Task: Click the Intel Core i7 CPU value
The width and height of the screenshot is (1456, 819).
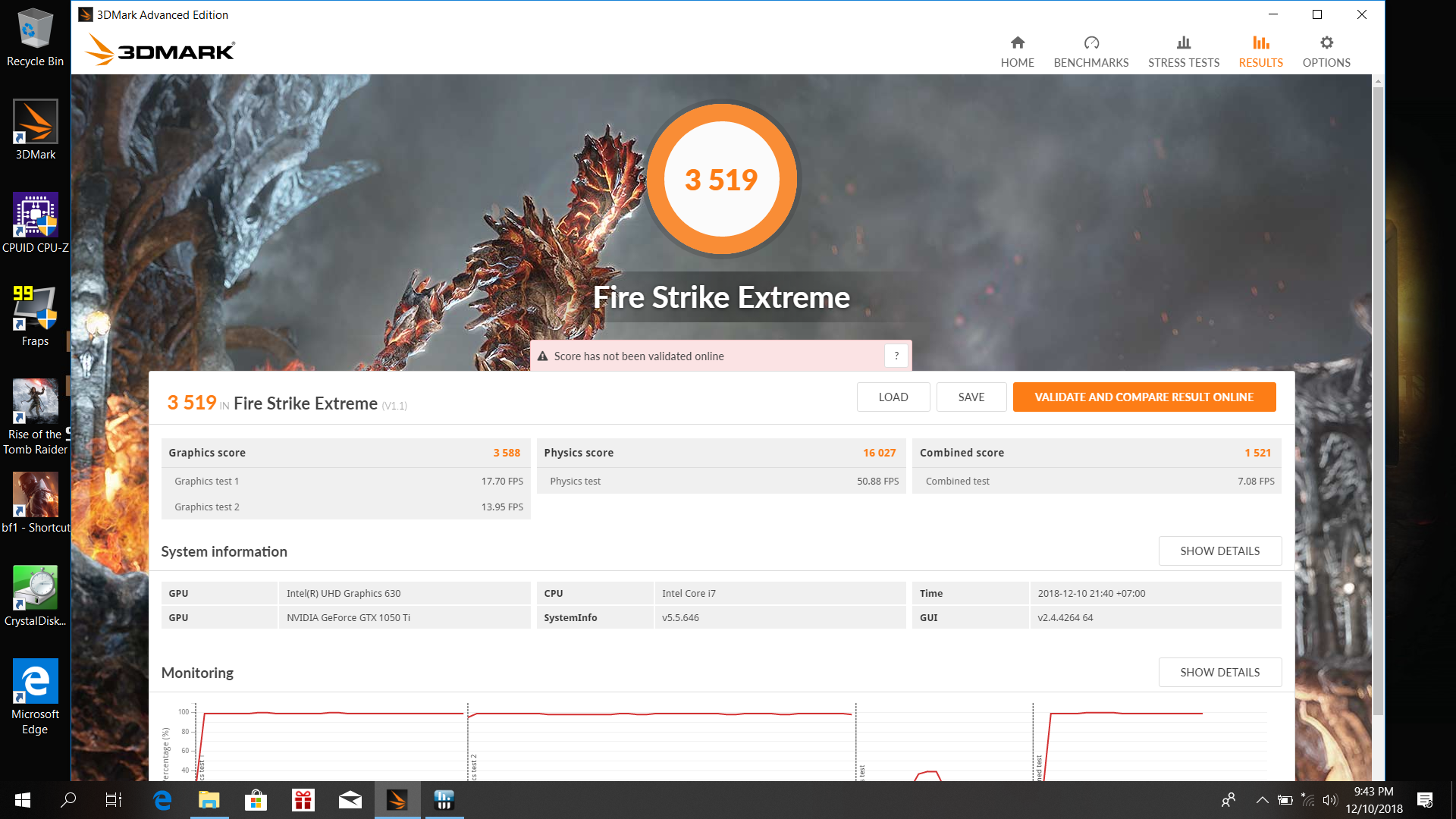Action: (689, 593)
